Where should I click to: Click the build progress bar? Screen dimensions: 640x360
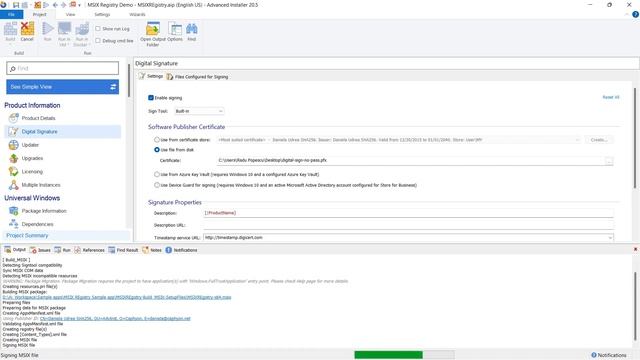(404, 355)
